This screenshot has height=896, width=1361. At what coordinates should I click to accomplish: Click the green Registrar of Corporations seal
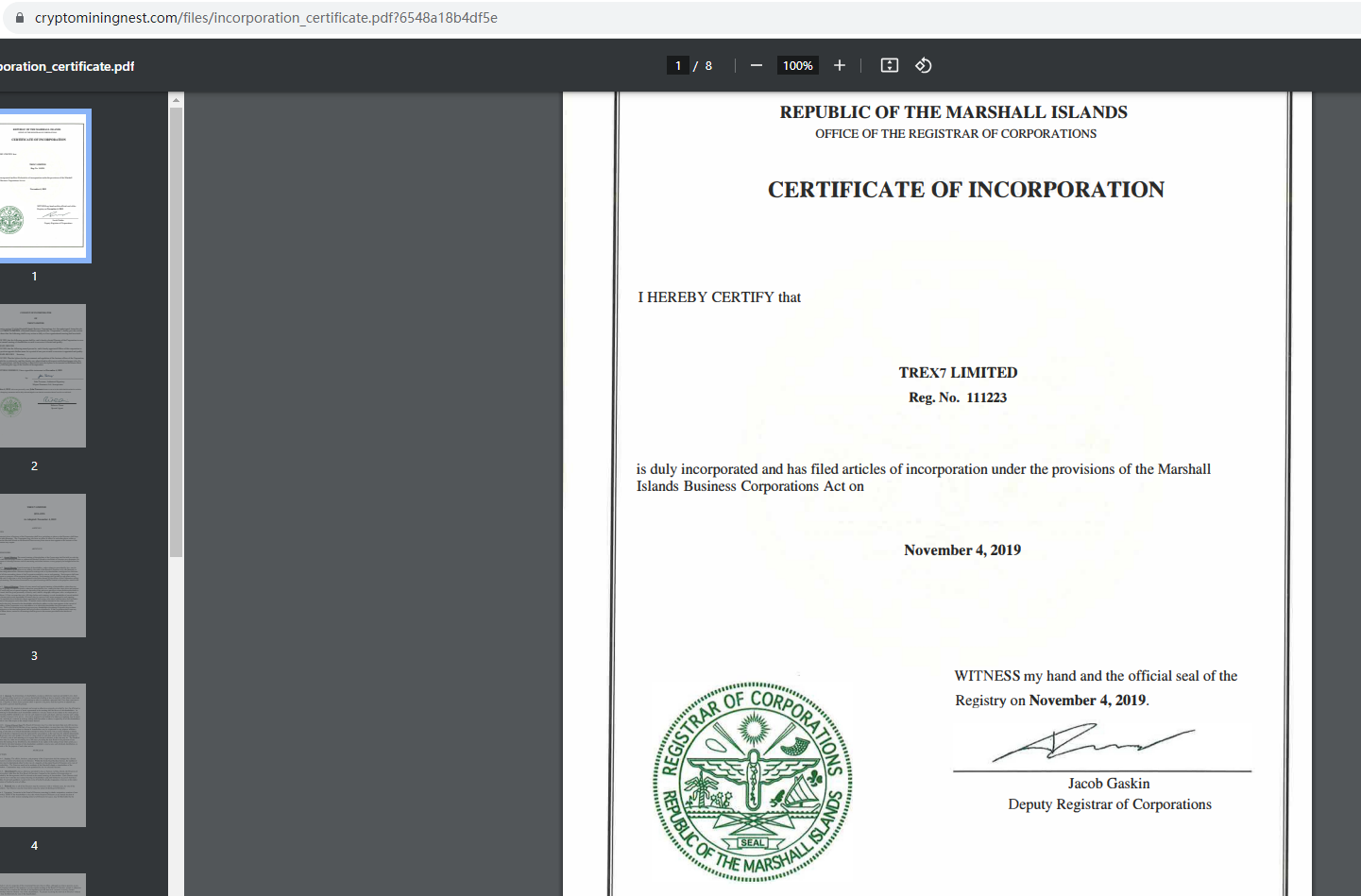tap(753, 782)
